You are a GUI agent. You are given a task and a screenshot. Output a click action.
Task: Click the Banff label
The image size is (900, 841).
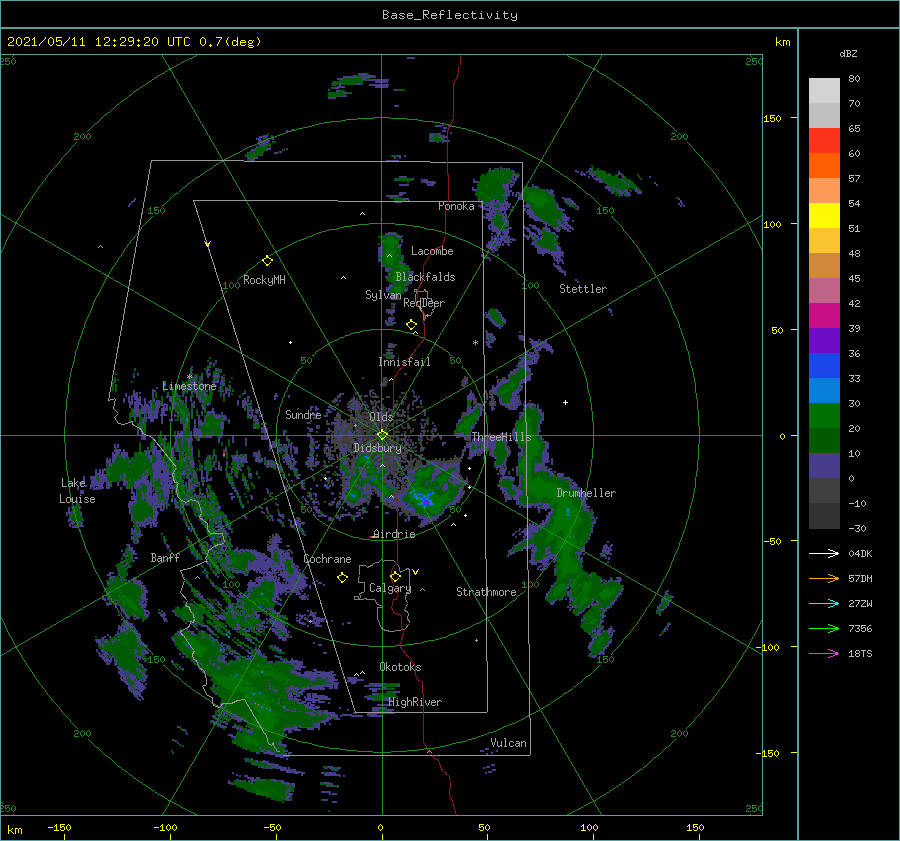[x=165, y=557]
